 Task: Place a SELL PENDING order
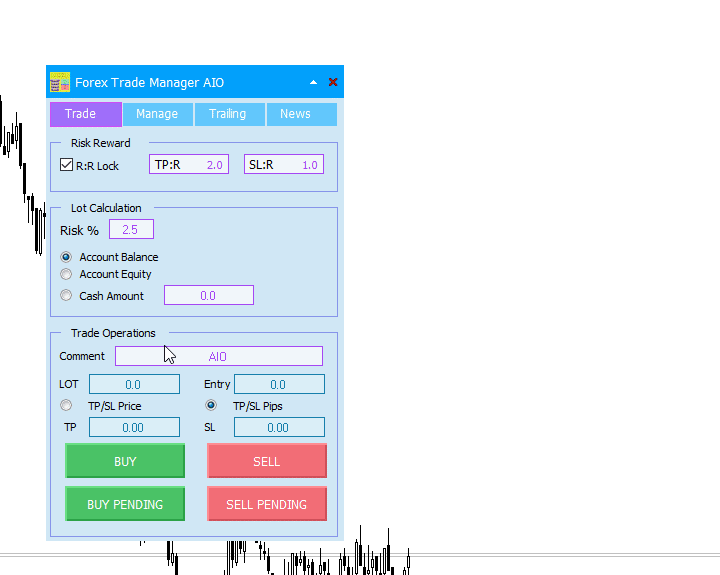click(267, 504)
